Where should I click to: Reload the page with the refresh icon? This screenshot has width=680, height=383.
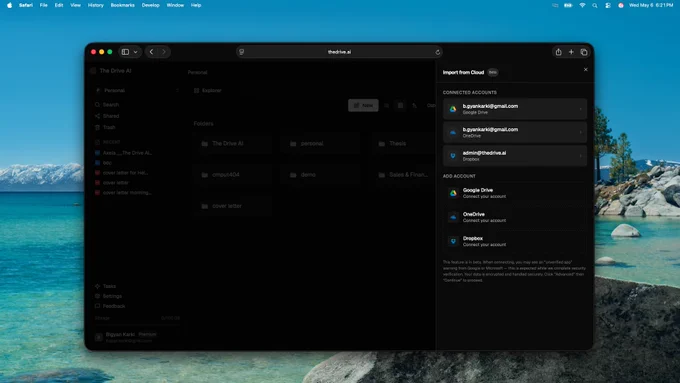[x=438, y=52]
